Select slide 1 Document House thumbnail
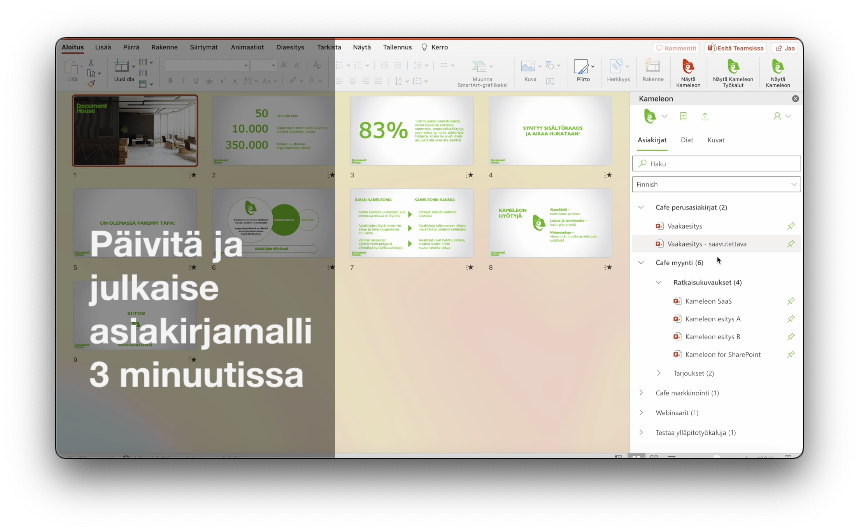 135,130
